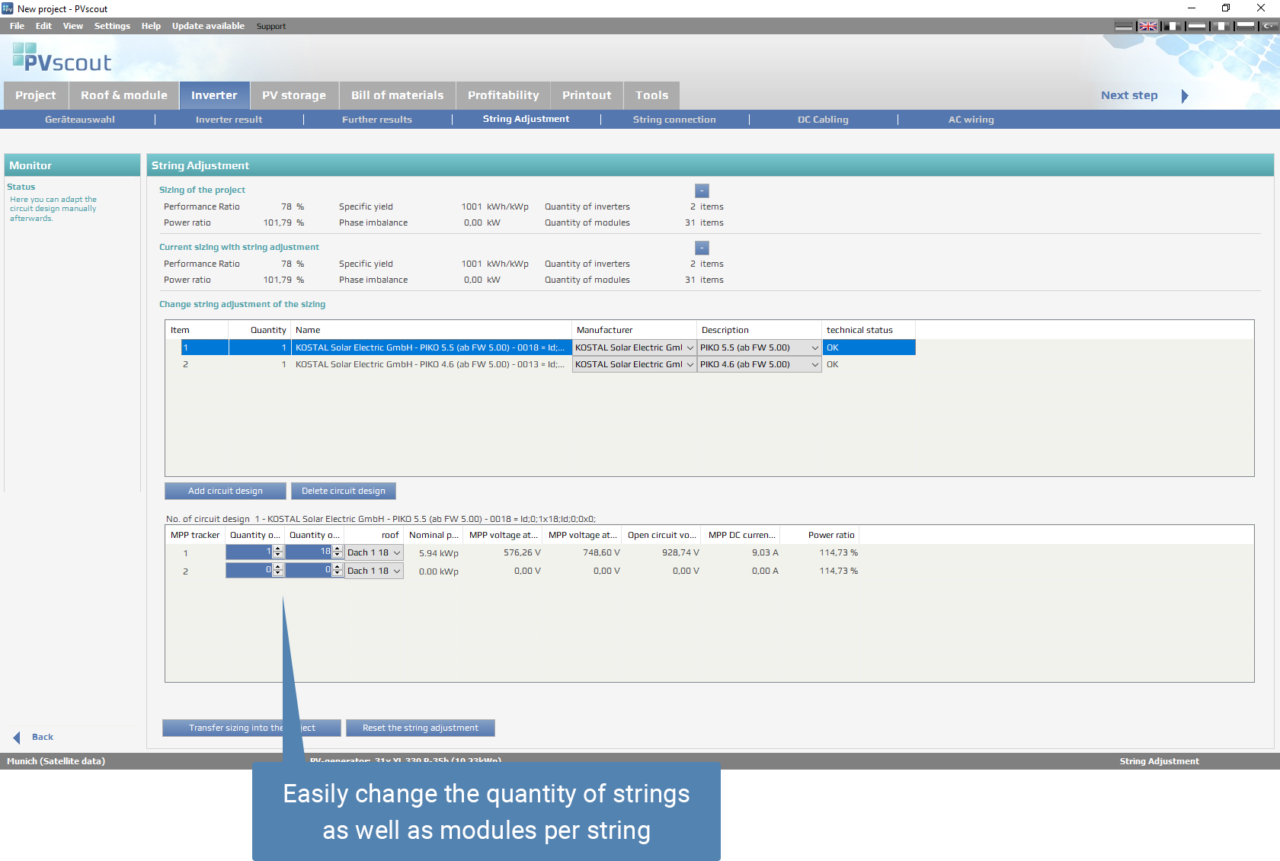Open the Tools tab
1280x861 pixels.
[x=652, y=95]
